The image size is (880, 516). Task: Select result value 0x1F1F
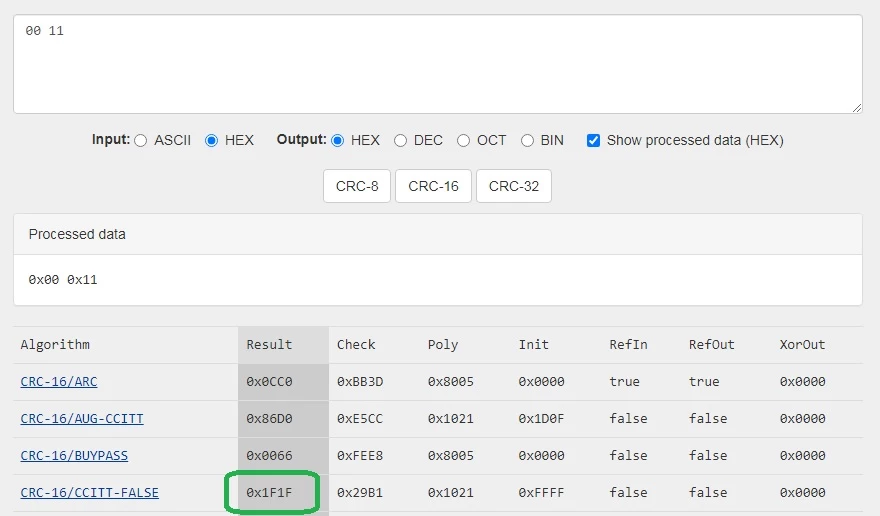(269, 493)
